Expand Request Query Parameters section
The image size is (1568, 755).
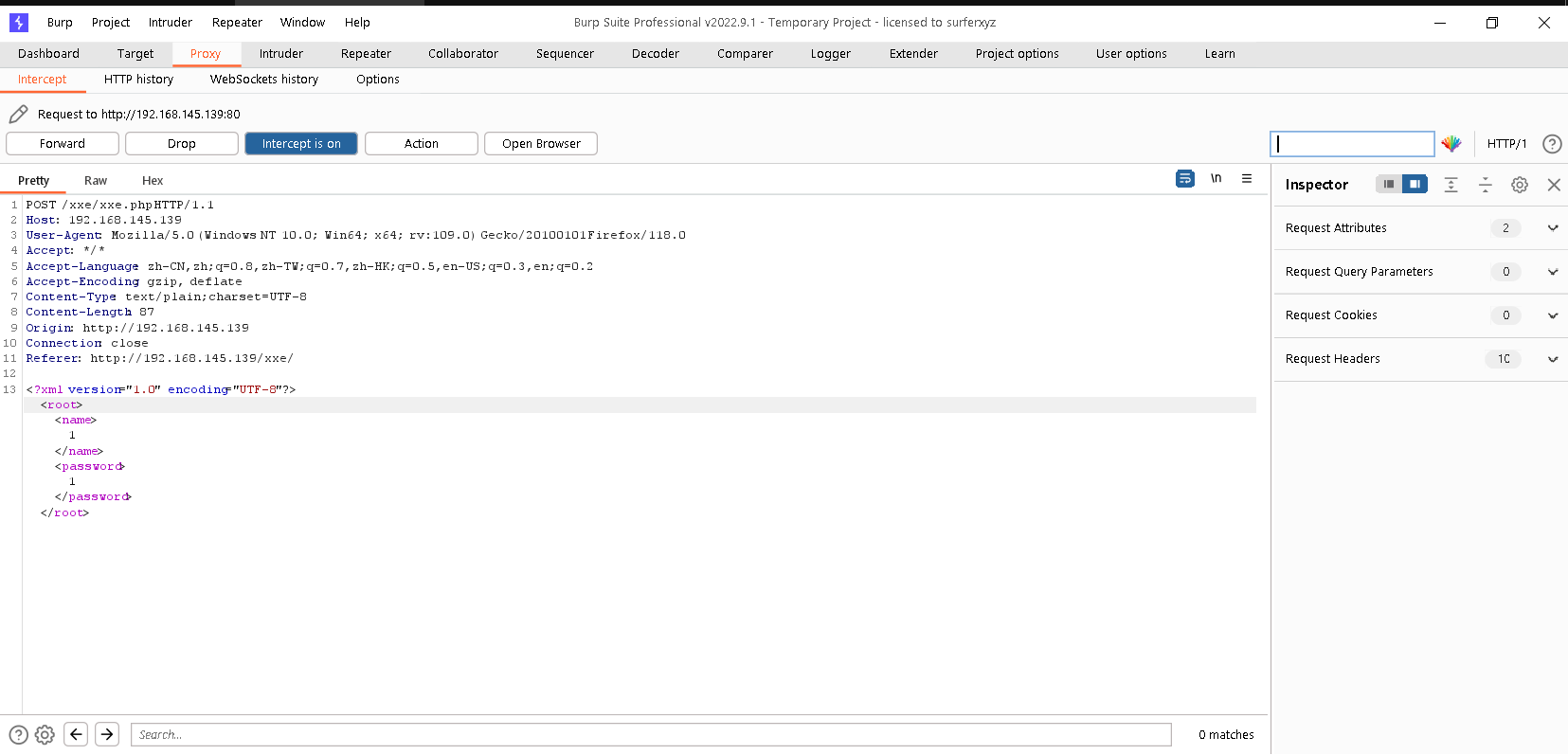pos(1553,272)
